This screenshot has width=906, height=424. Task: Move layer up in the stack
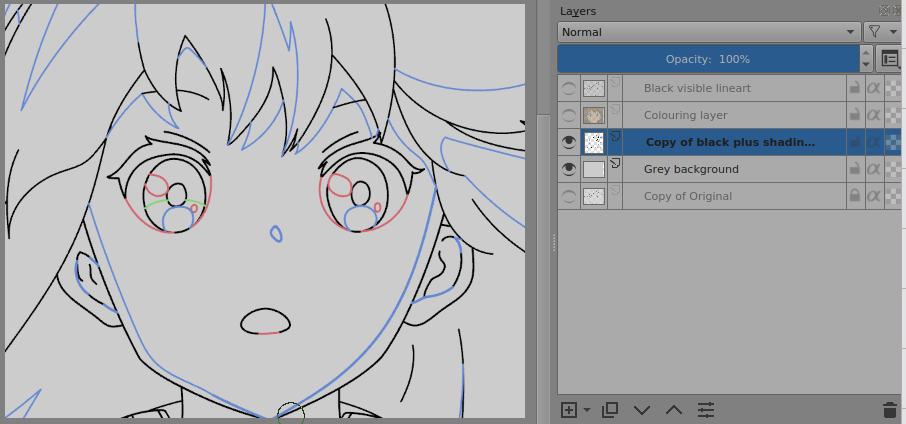pyautogui.click(x=674, y=410)
